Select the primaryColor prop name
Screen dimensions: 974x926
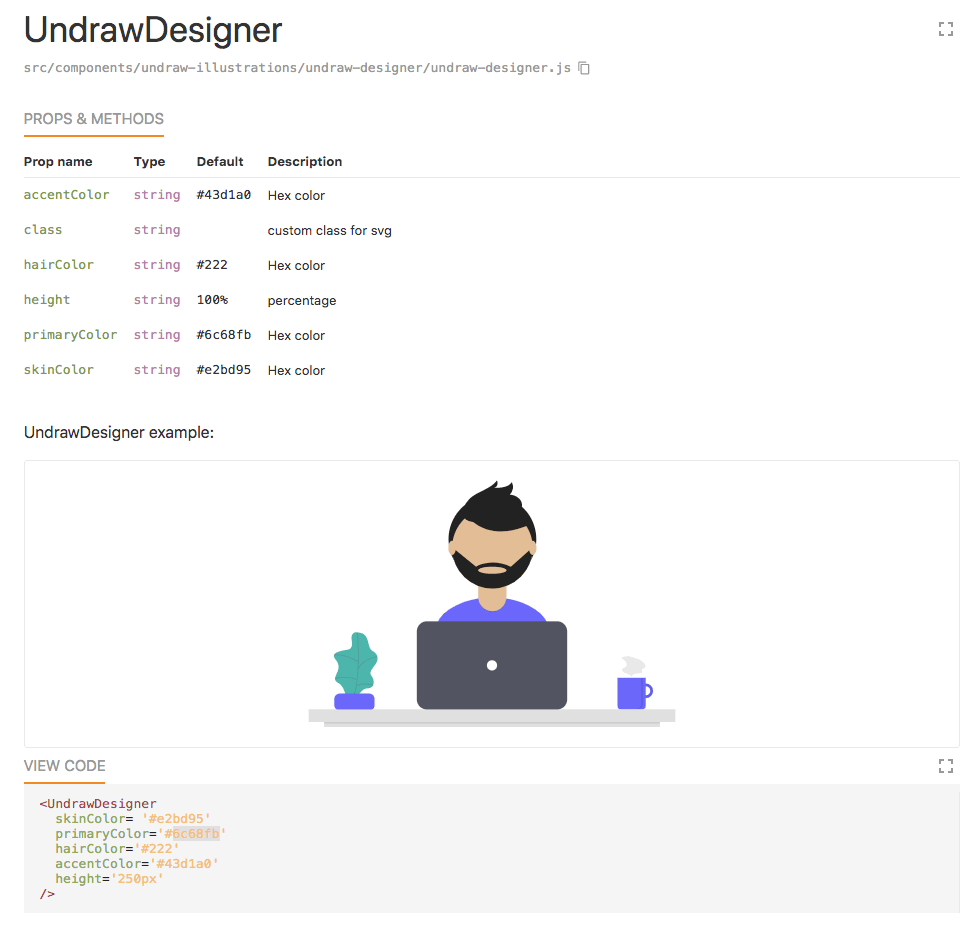tap(70, 334)
